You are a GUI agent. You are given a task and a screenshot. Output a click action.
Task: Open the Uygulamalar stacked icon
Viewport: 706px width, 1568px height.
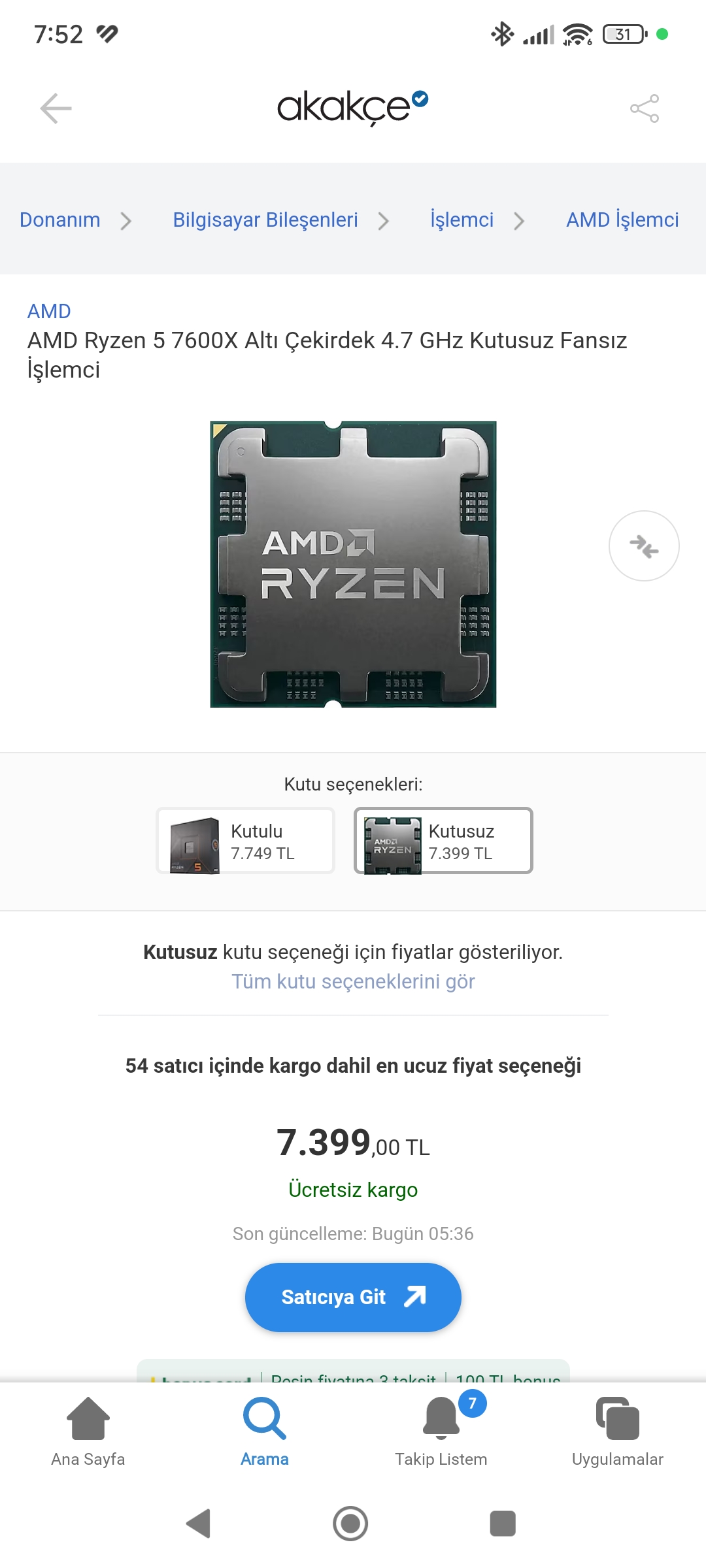(618, 1418)
